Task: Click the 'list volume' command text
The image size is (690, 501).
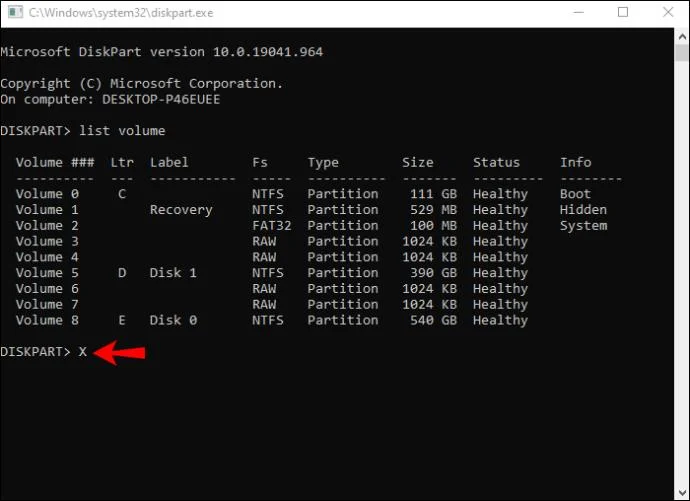Action: [122, 131]
